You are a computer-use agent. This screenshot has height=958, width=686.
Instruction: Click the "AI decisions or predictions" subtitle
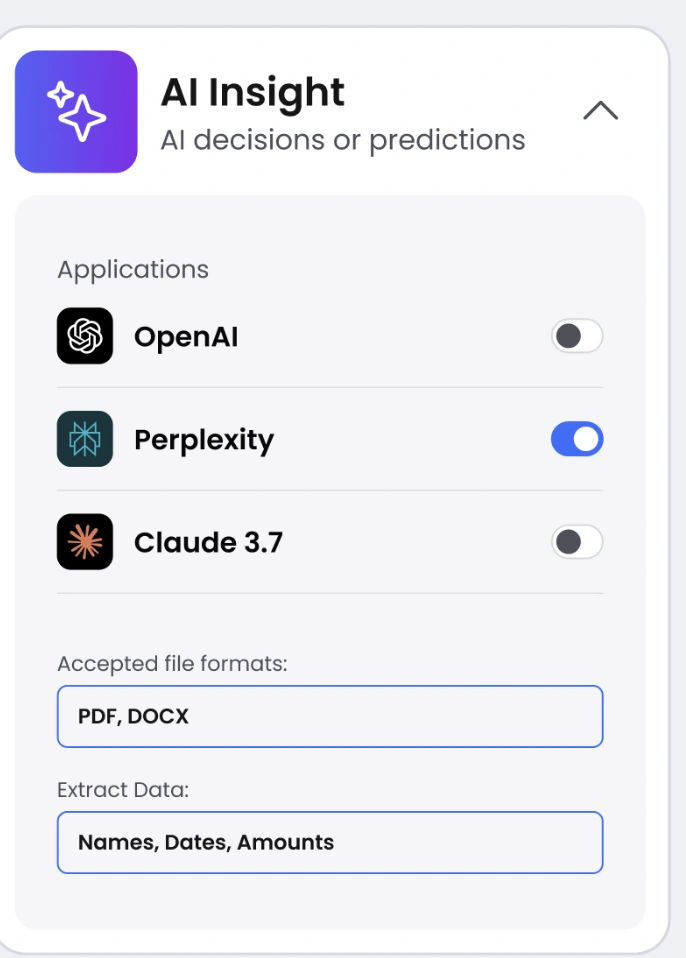click(342, 140)
